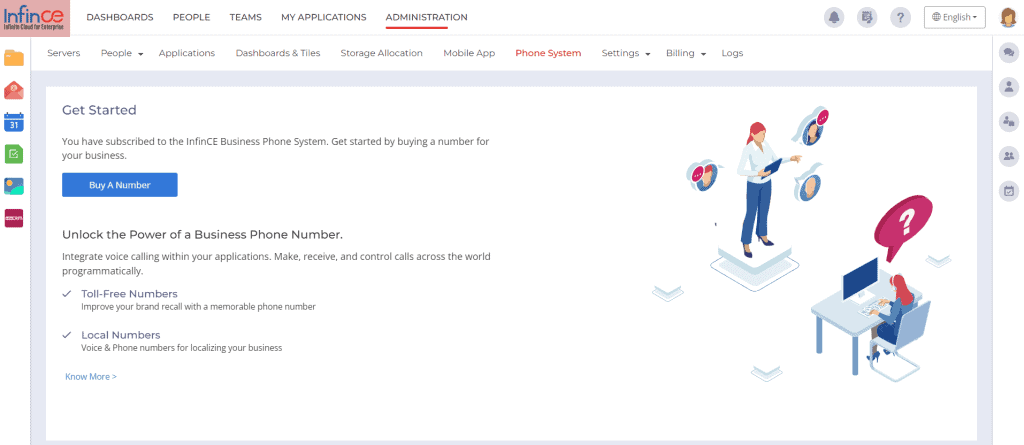
Task: Switch to the Applications tab
Action: (x=187, y=54)
